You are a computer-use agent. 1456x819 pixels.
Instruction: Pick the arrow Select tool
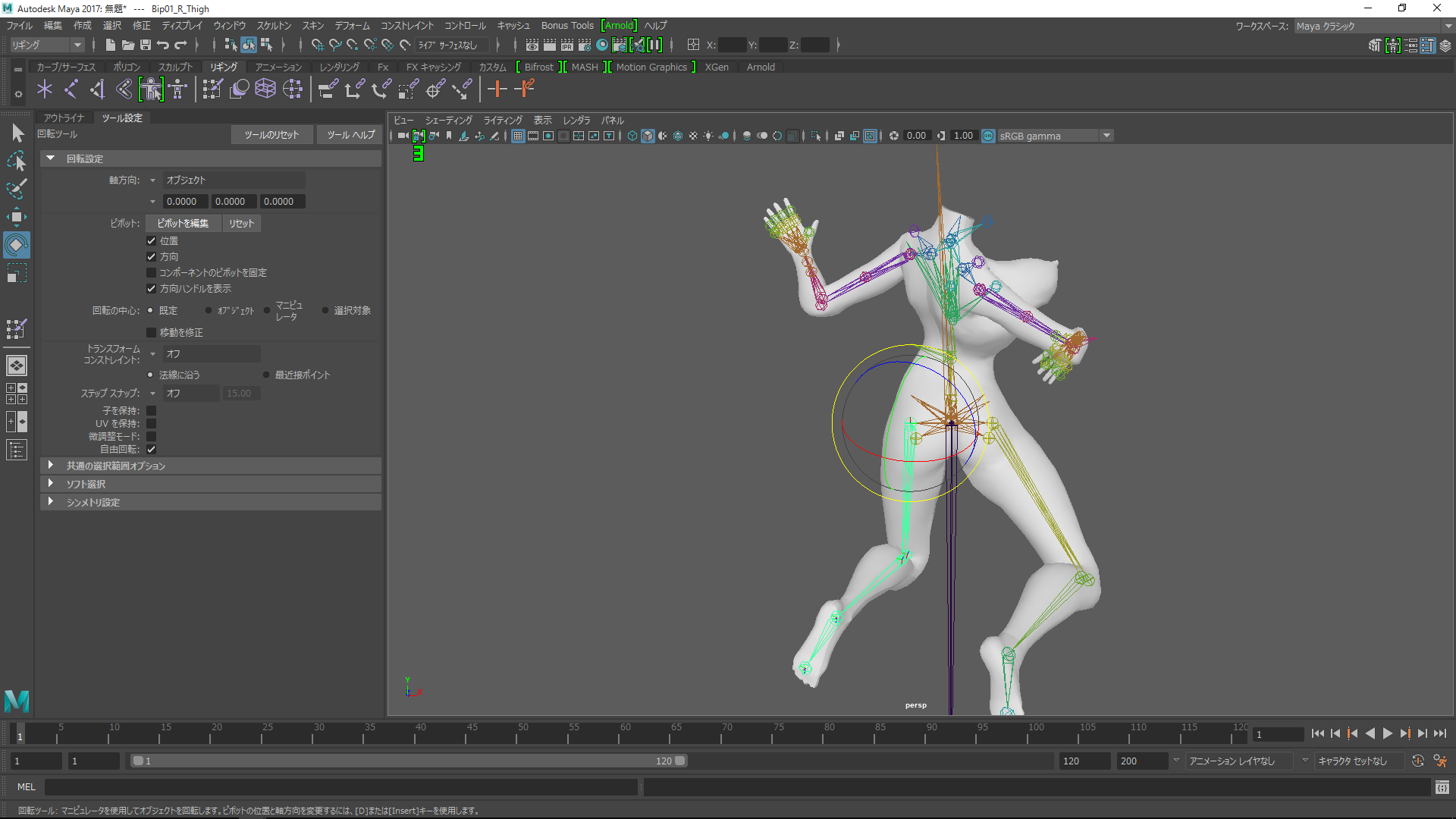17,133
